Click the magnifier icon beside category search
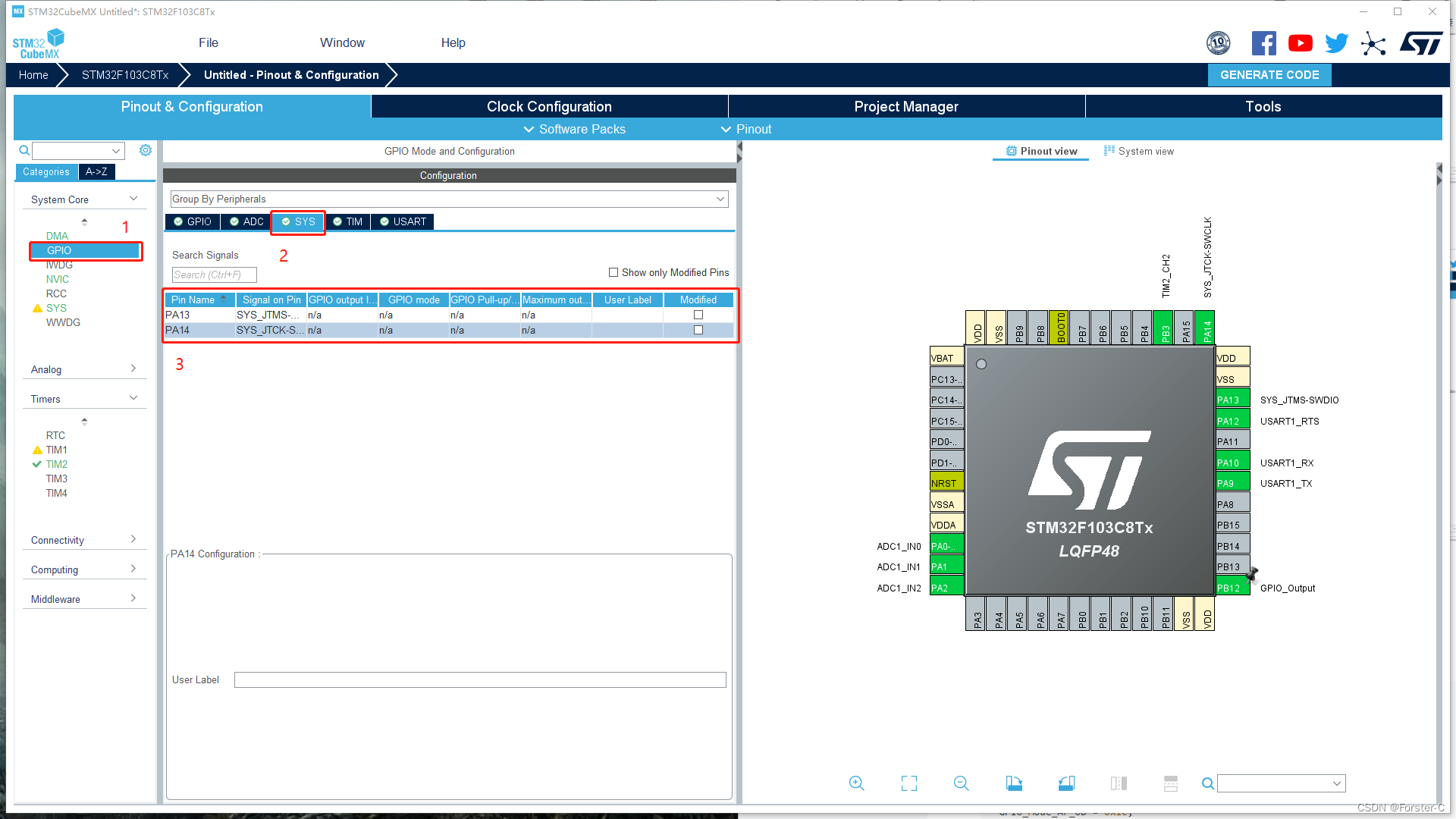 [24, 150]
